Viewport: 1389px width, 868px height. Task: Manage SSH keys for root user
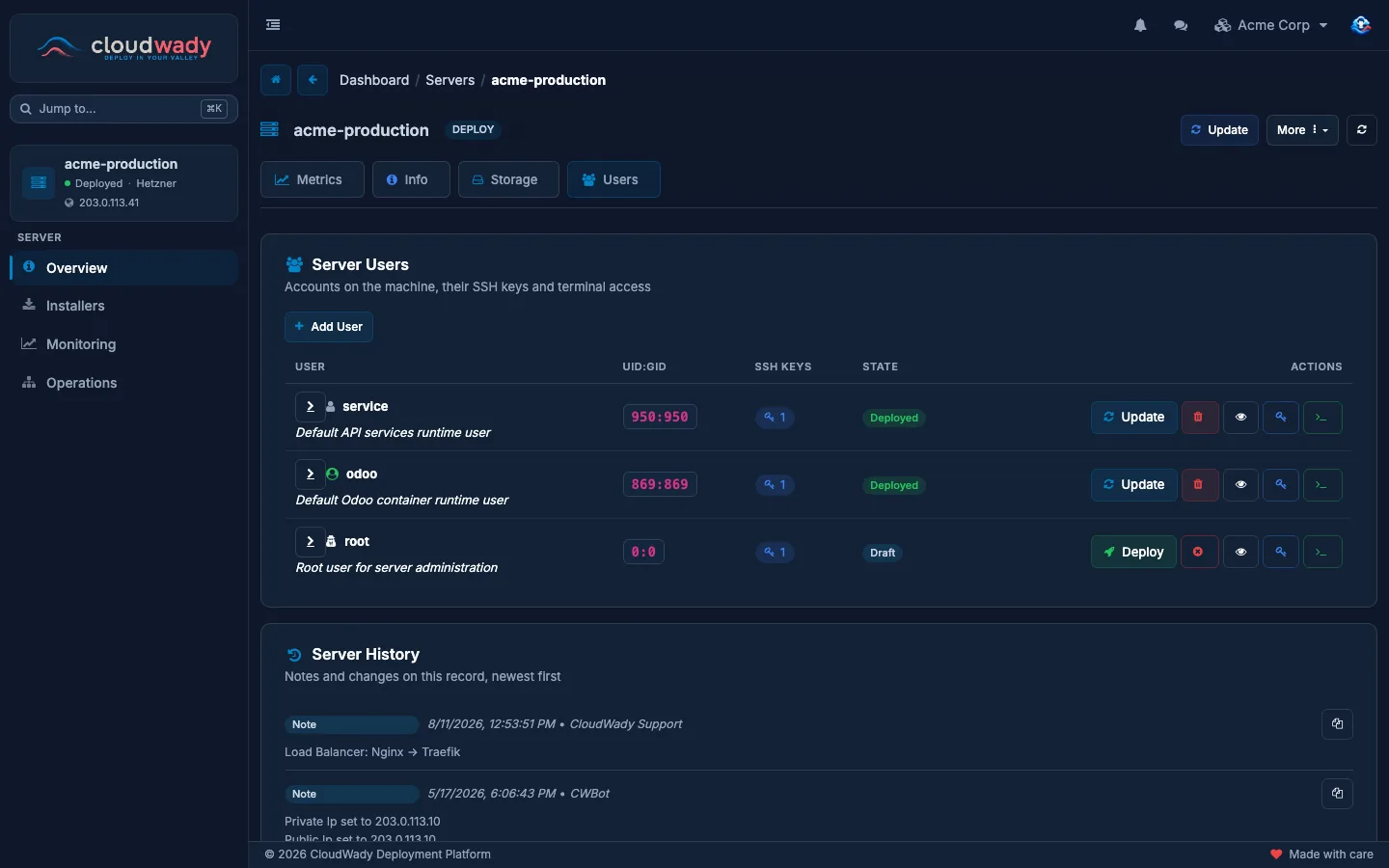[x=1281, y=553]
